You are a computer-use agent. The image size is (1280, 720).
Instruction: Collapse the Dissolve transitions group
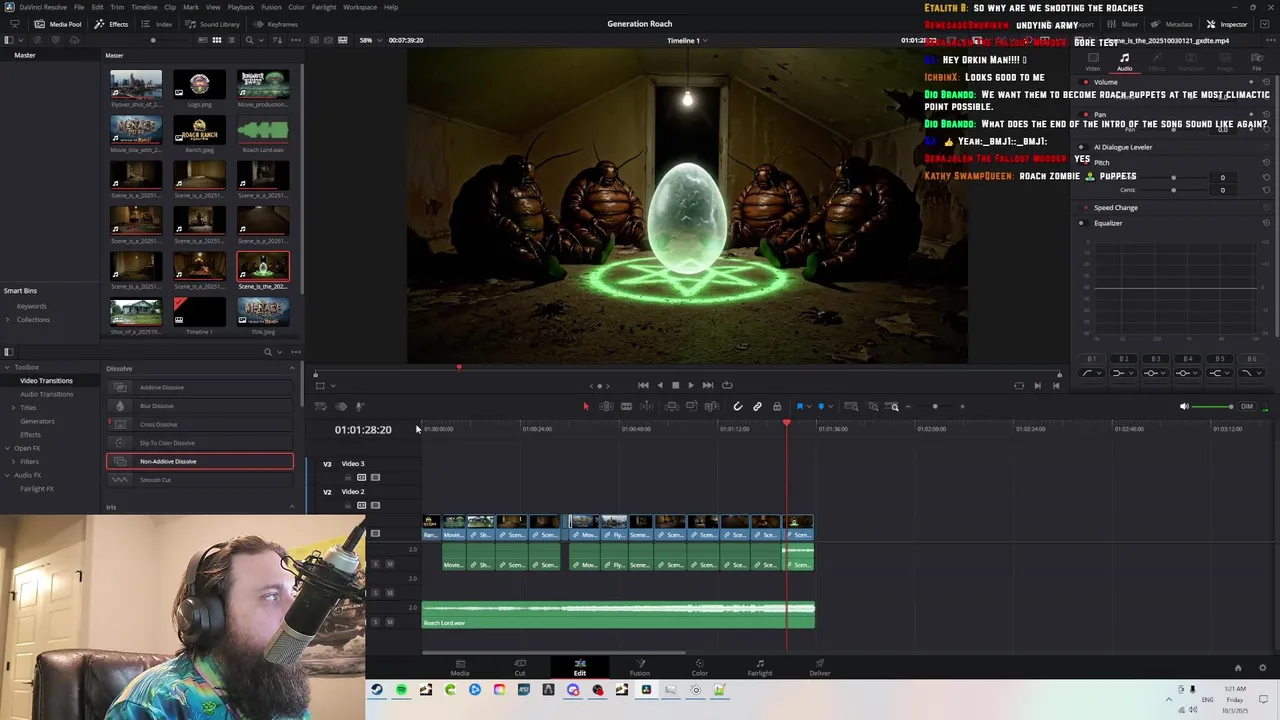(x=292, y=368)
